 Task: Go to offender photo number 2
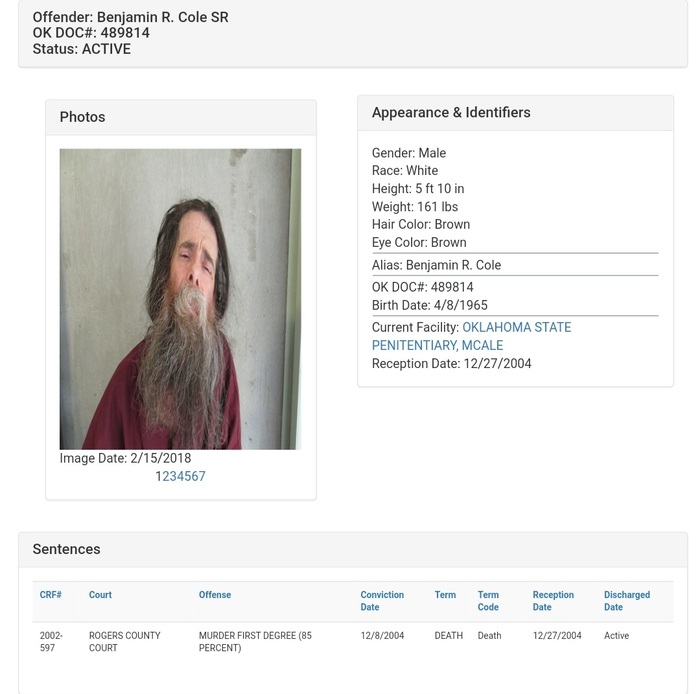(165, 476)
